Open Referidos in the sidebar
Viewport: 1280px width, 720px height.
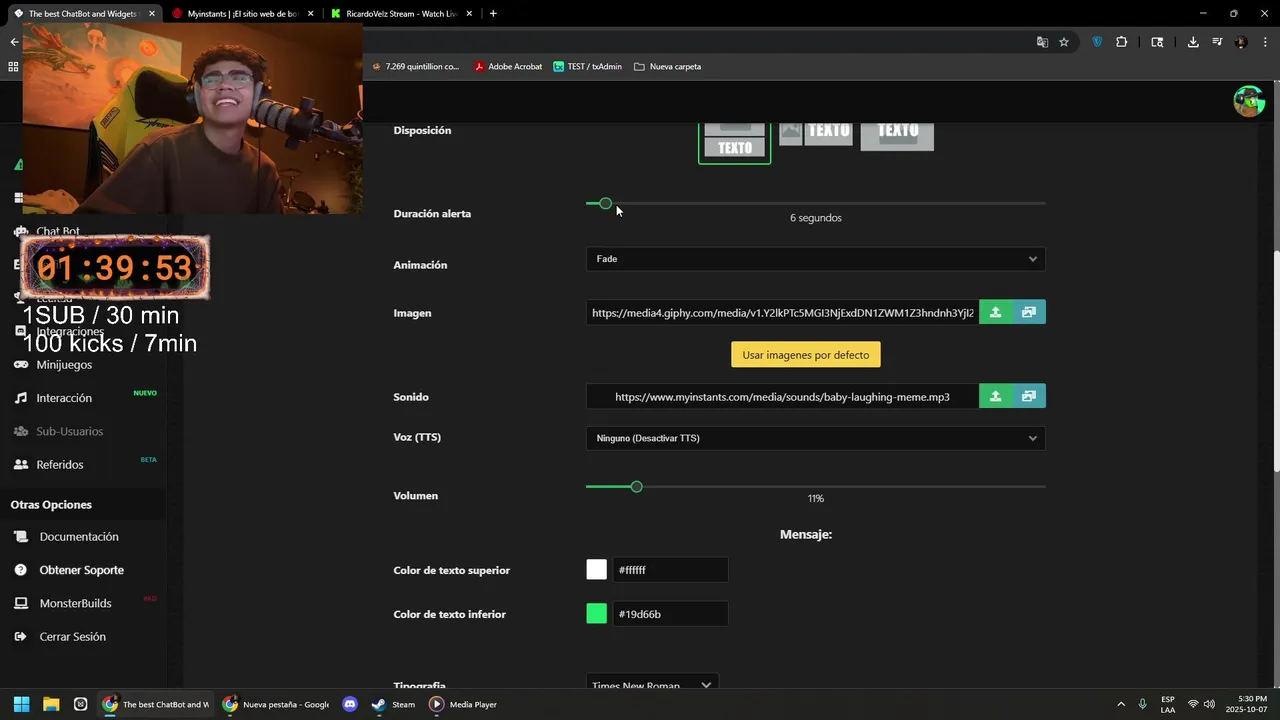pyautogui.click(x=59, y=465)
